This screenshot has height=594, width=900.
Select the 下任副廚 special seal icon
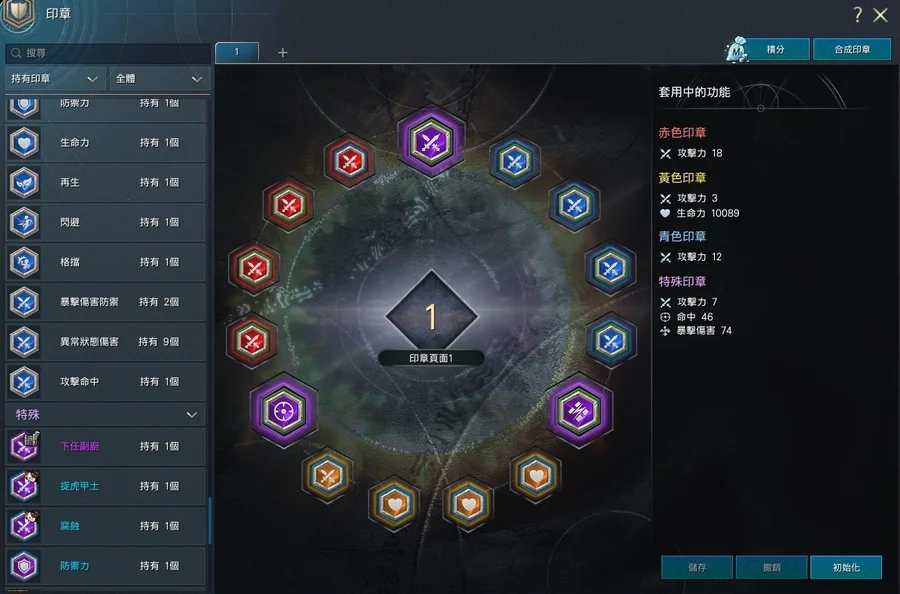click(24, 446)
